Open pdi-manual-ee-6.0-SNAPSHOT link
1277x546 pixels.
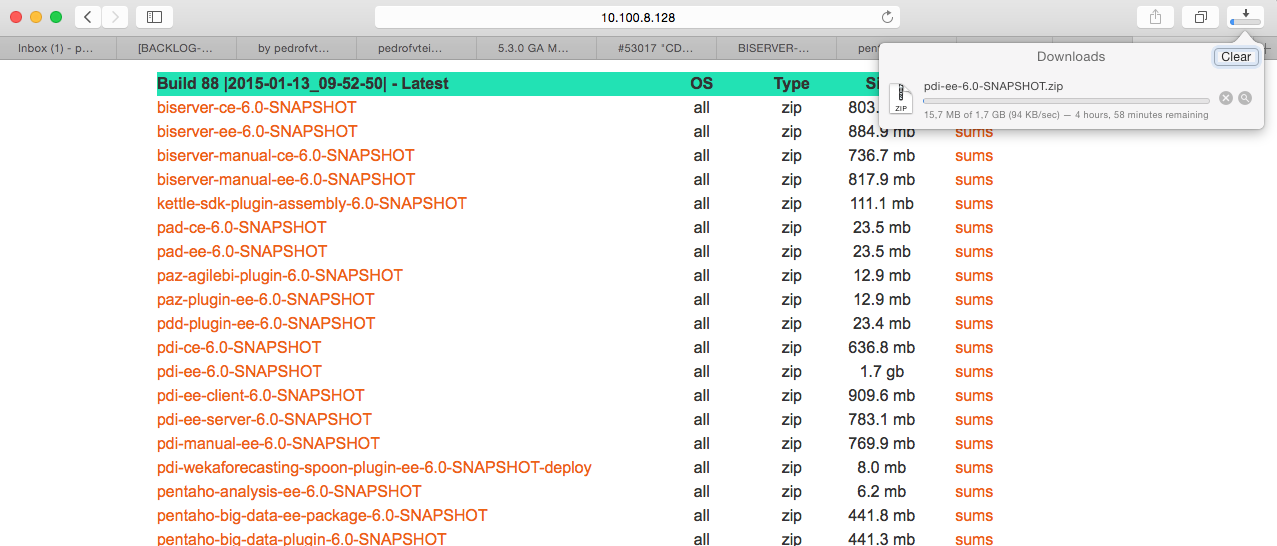coord(268,443)
